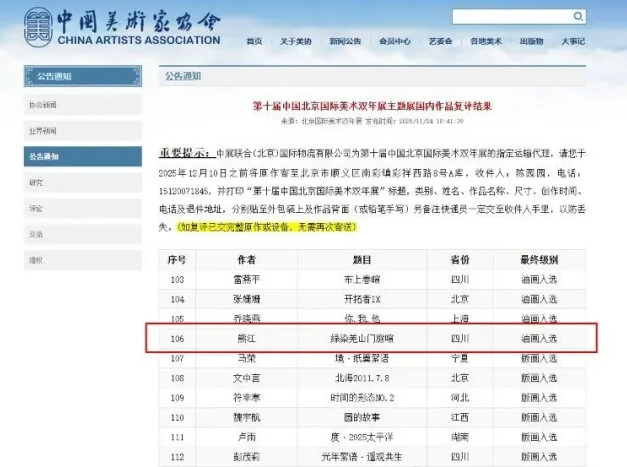Screen dimensions: 627x467
Task: Go to 新闻公告 in the navigation bar
Action: click(x=348, y=41)
